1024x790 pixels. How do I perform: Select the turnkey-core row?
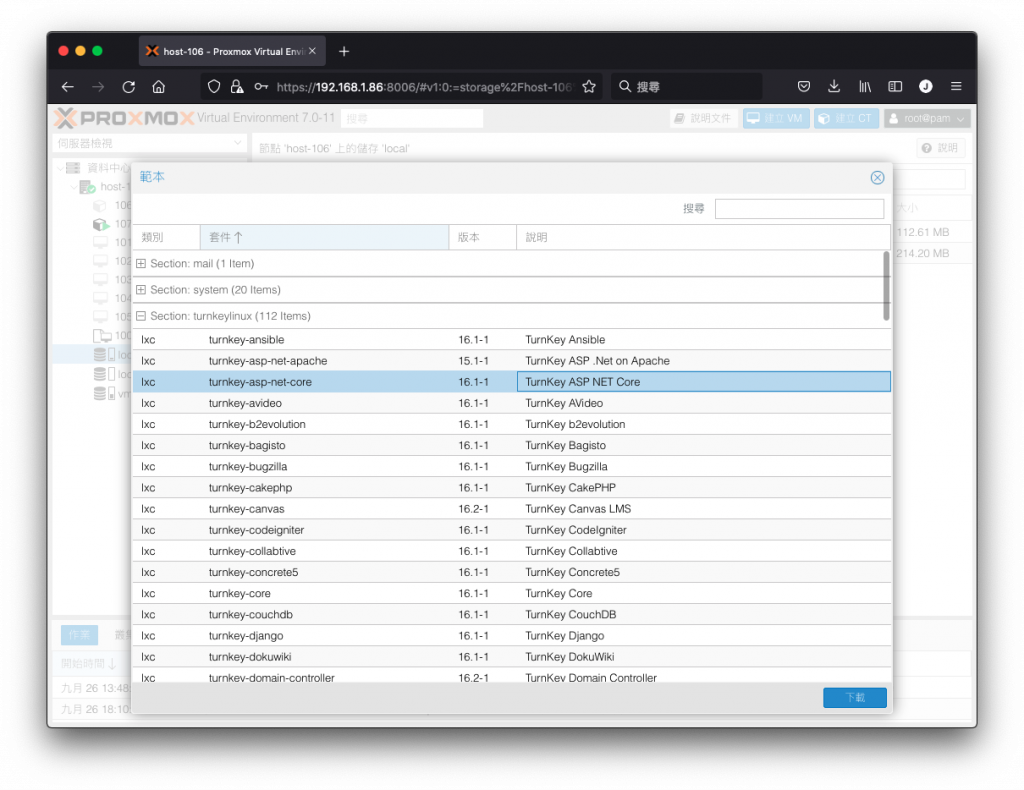coord(511,593)
